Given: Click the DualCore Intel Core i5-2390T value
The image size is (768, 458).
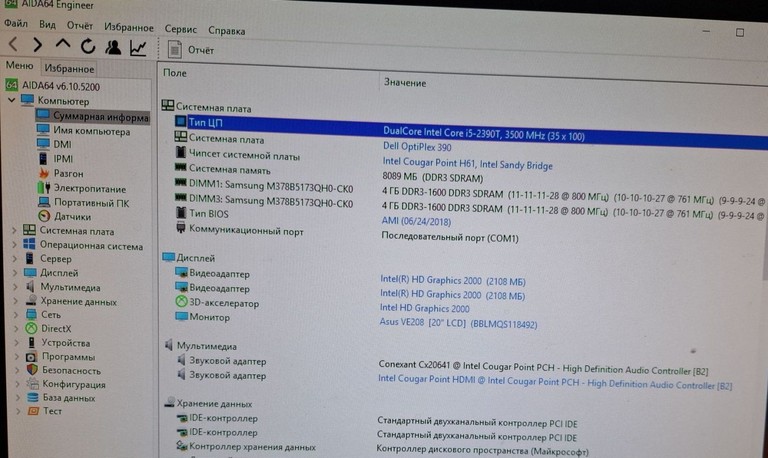Looking at the screenshot, I should coord(484,134).
